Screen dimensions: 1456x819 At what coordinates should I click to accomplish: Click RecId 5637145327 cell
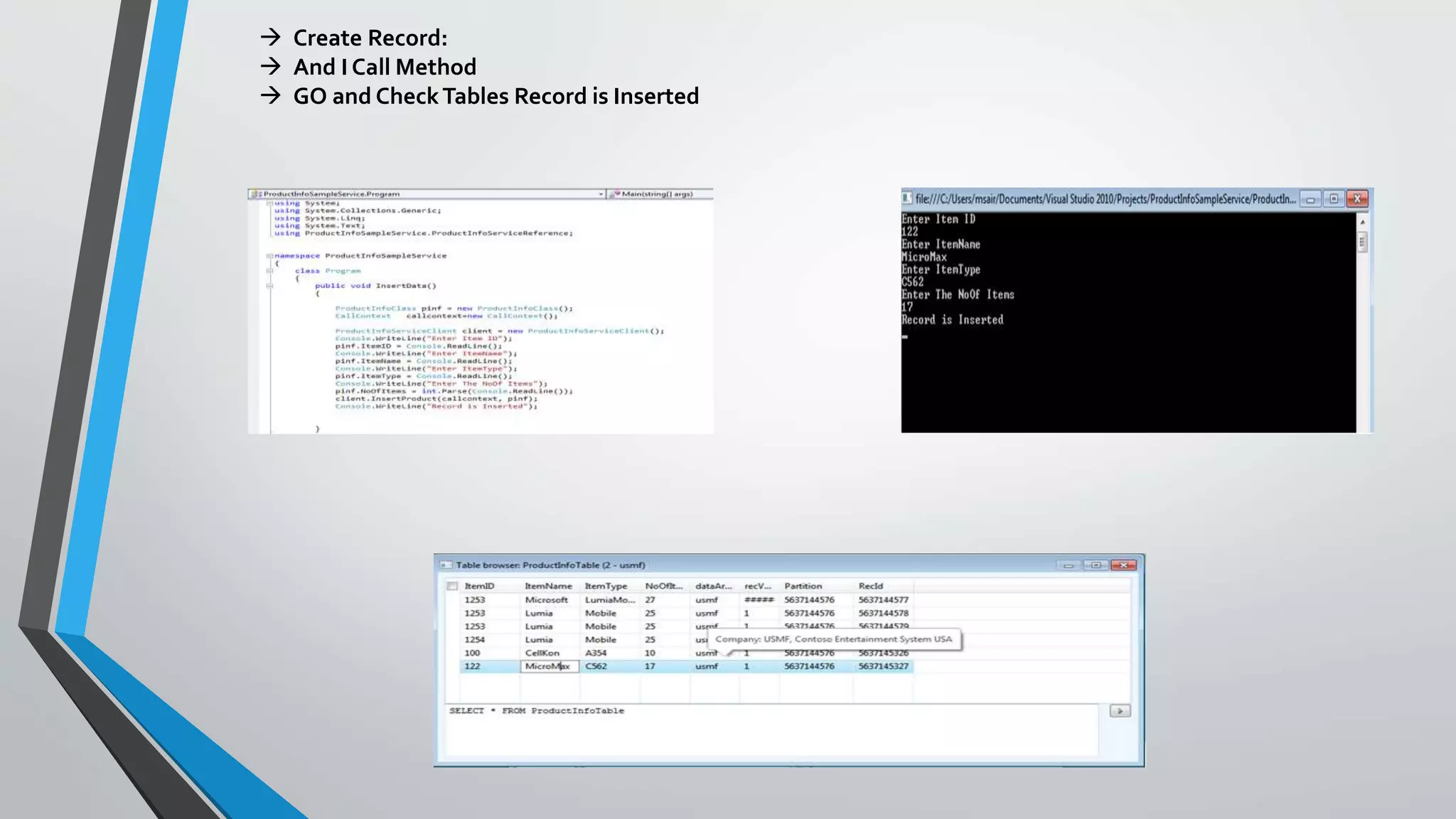click(x=884, y=667)
